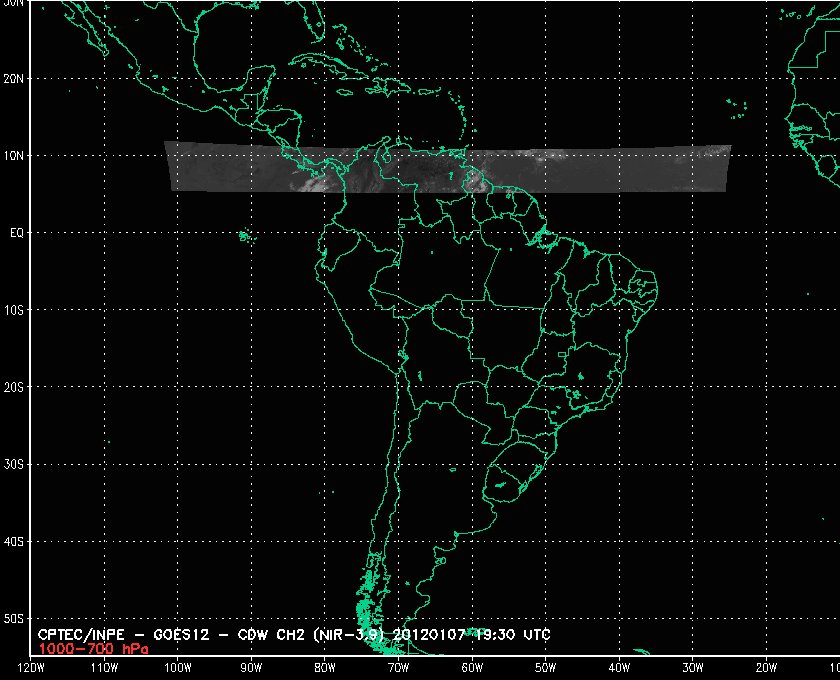The height and width of the screenshot is (680, 840).
Task: Click the 10N latitude label
Action: [x=14, y=156]
